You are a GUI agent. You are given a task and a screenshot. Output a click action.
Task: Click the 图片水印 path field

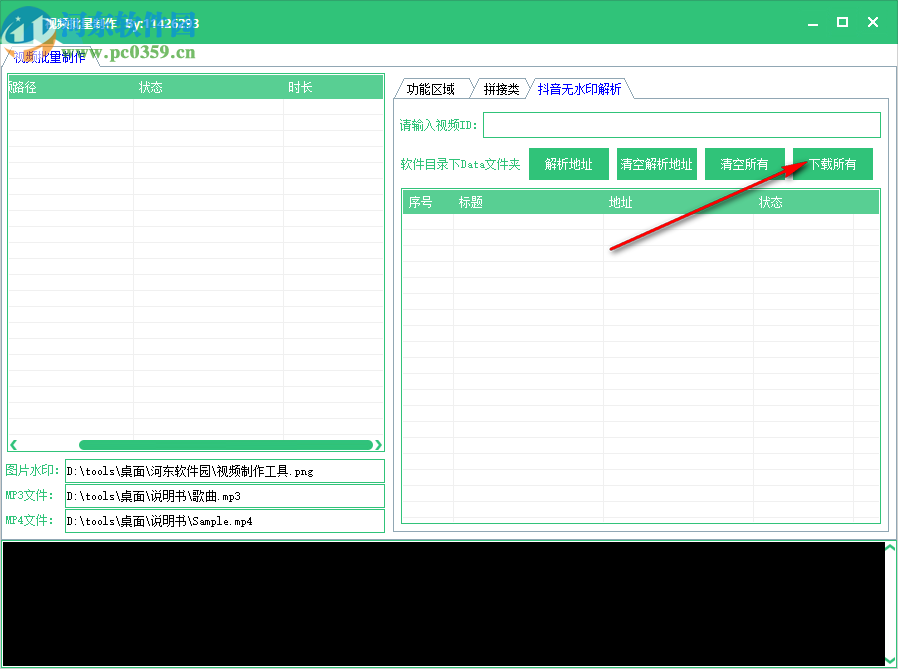[x=224, y=471]
